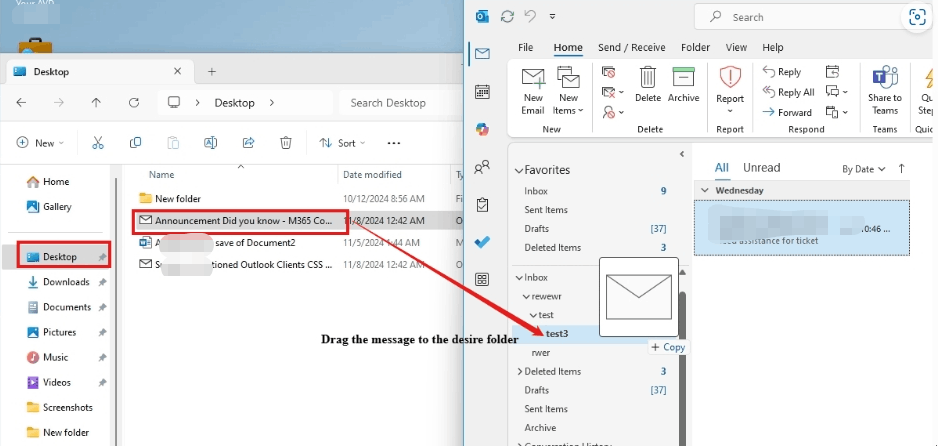Open the Clean Up dropdown icon
The image size is (938, 446).
[x=613, y=92]
